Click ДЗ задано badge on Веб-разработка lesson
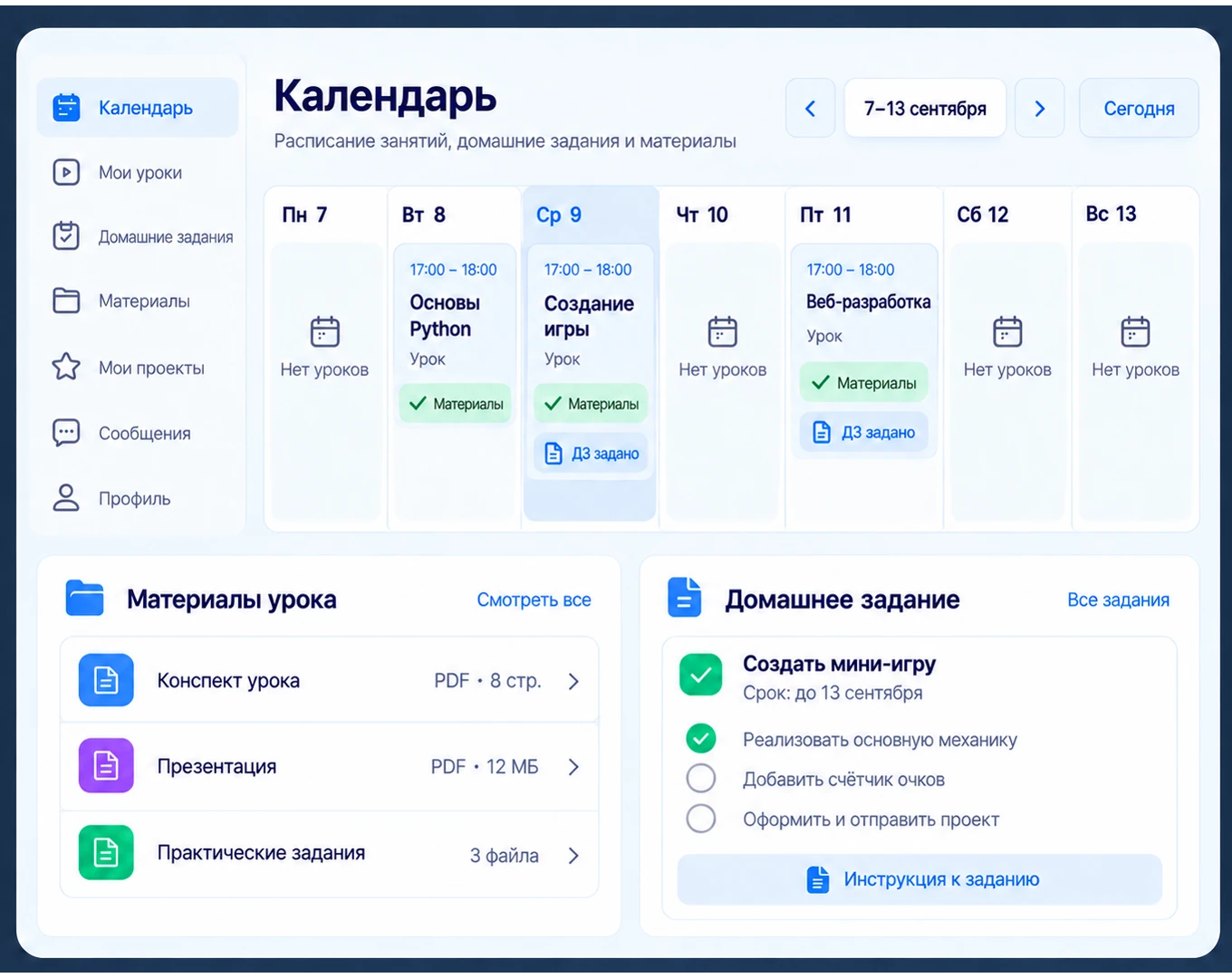Image resolution: width=1232 pixels, height=978 pixels. (x=864, y=432)
